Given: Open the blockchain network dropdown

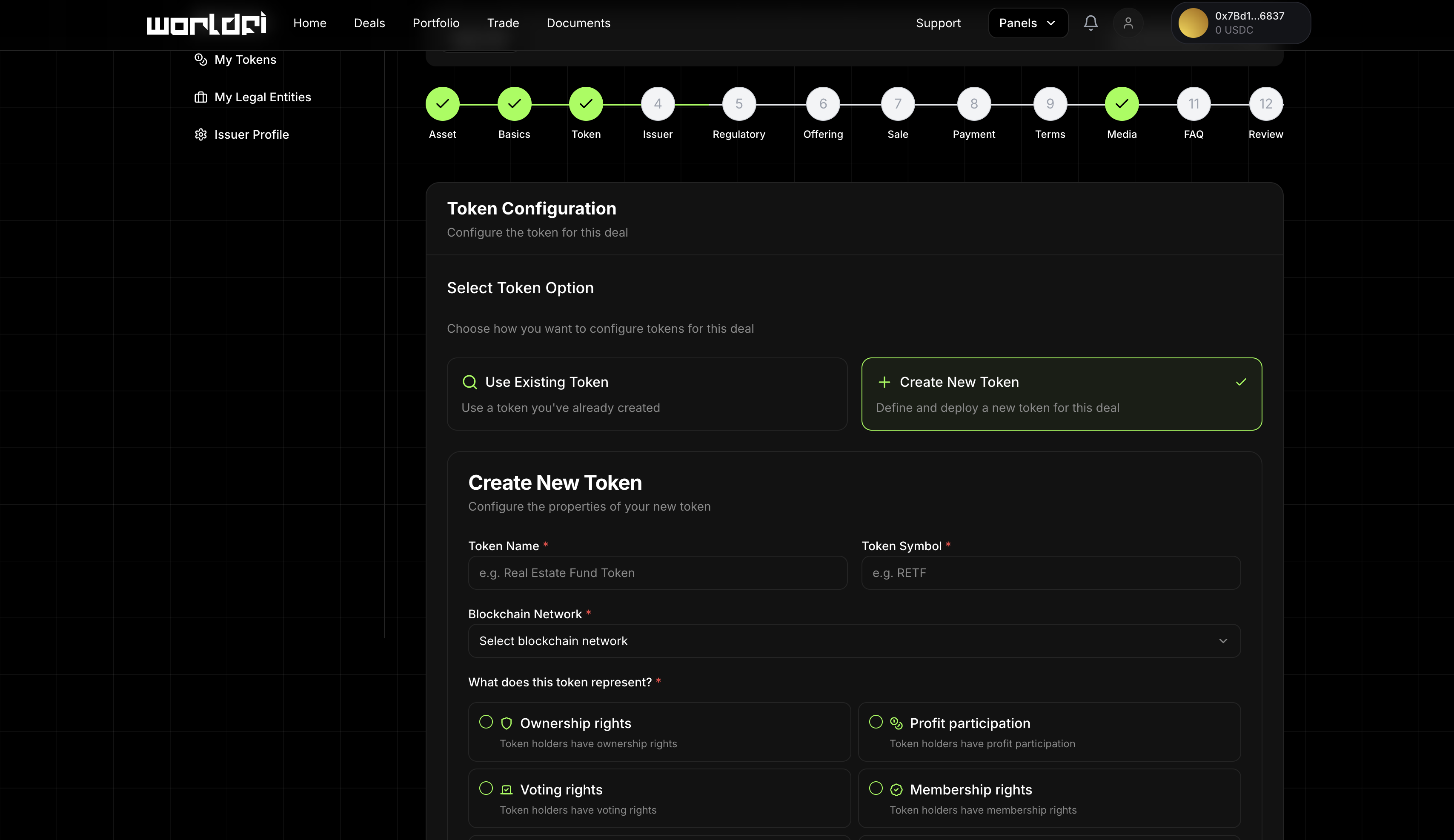Looking at the screenshot, I should 854,641.
